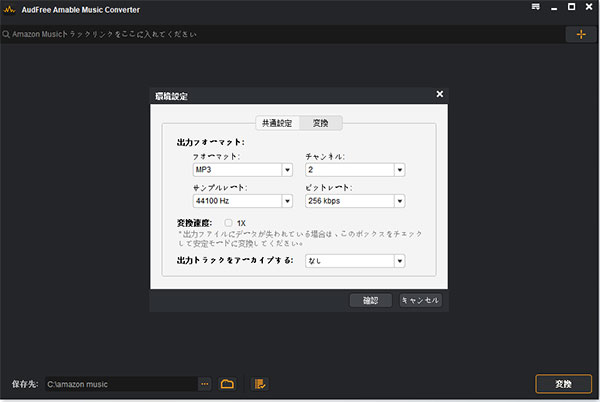The width and height of the screenshot is (600, 402).
Task: Open the サンプルレート 44100 Hz dropdown
Action: coord(243,201)
